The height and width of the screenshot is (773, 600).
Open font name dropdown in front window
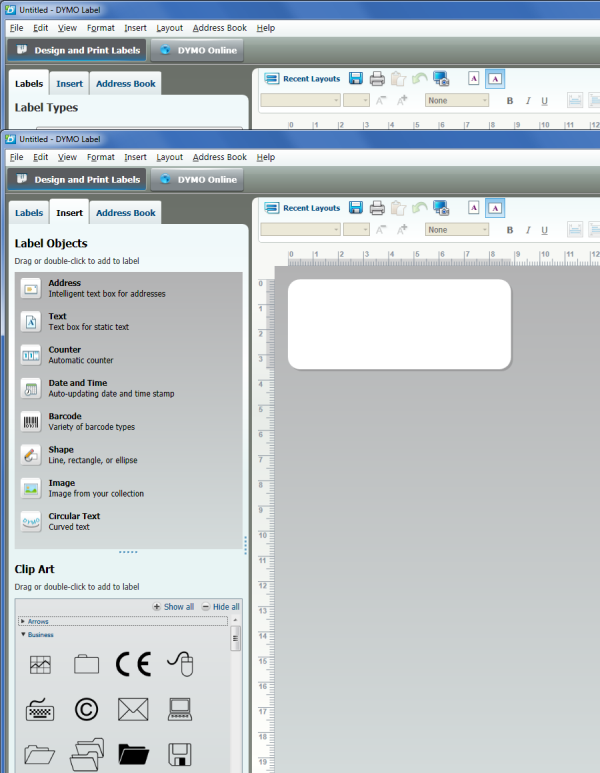click(x=300, y=230)
